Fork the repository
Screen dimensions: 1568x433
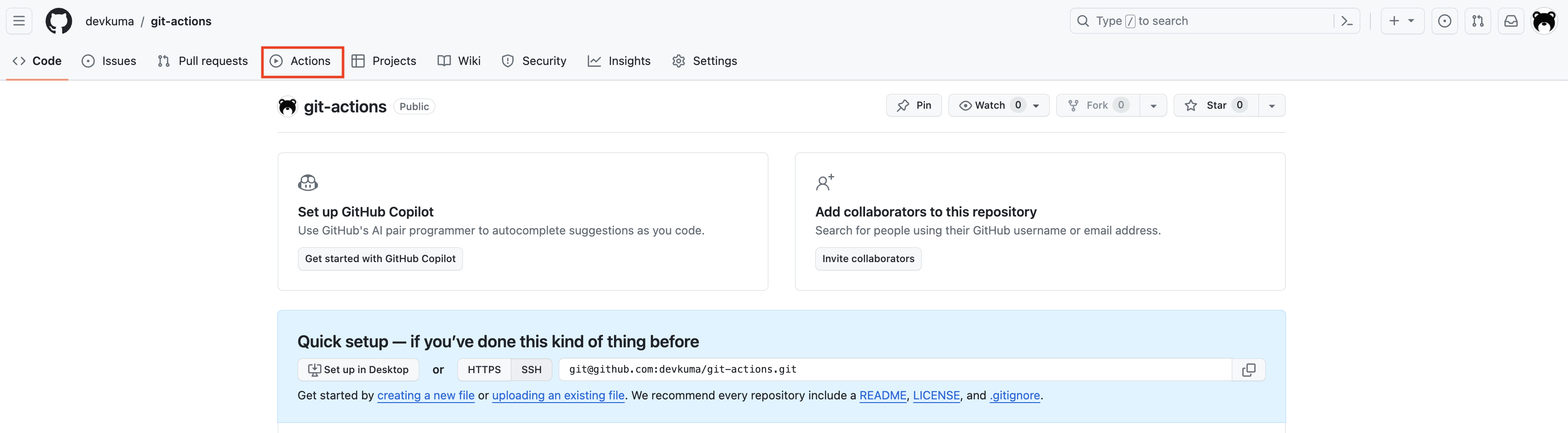[x=1098, y=105]
